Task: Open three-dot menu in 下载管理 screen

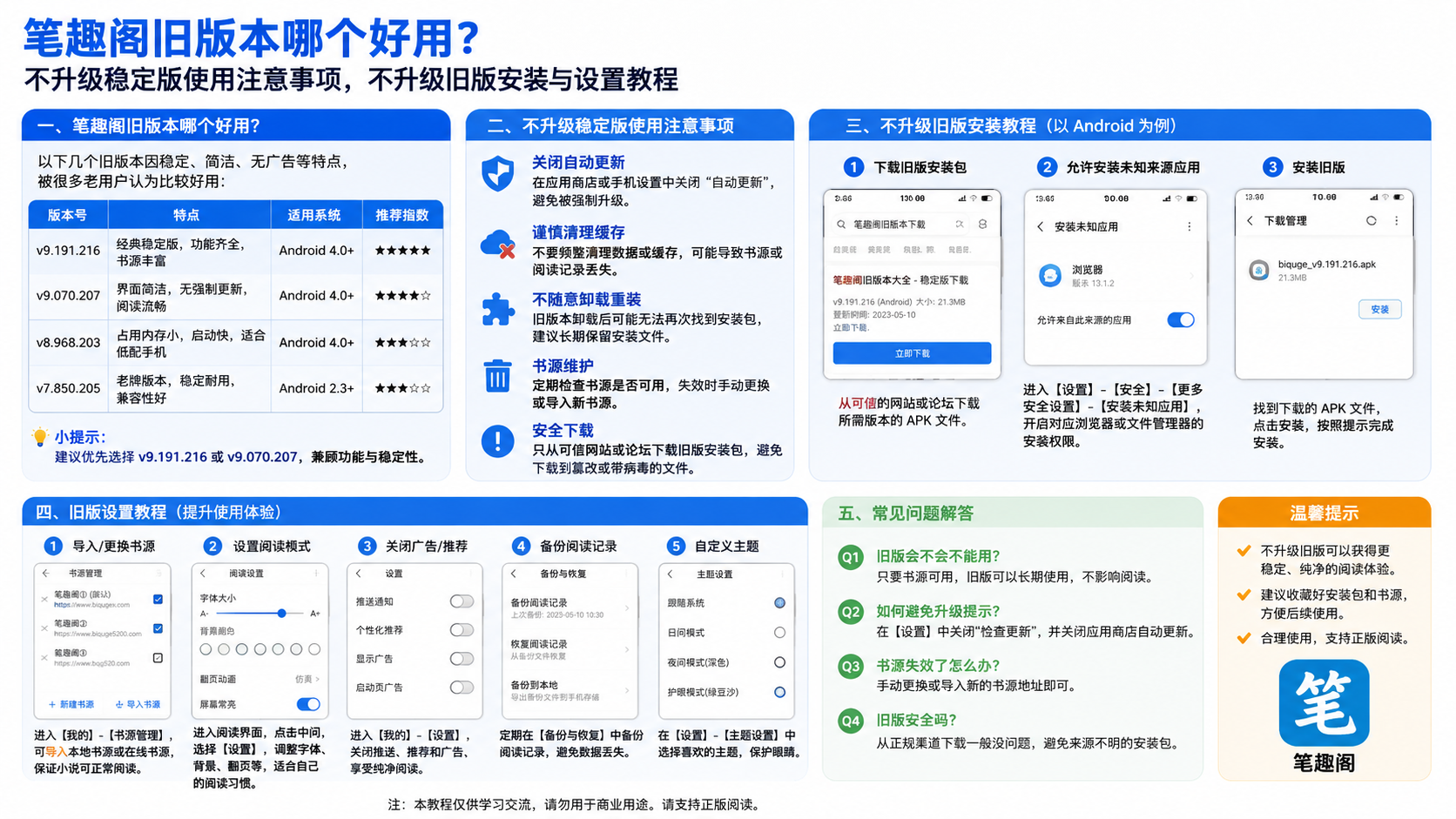Action: tap(1397, 221)
